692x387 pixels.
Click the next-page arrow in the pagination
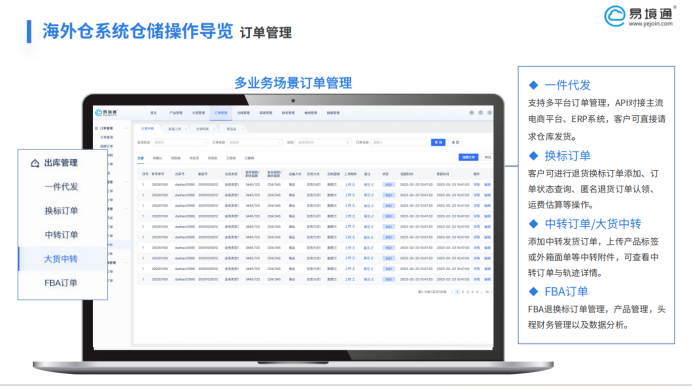491,292
